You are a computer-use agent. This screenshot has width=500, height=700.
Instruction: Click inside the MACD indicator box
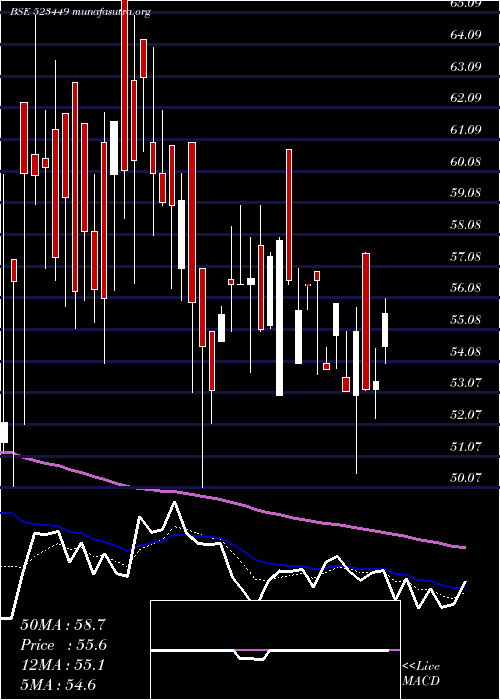point(275,650)
